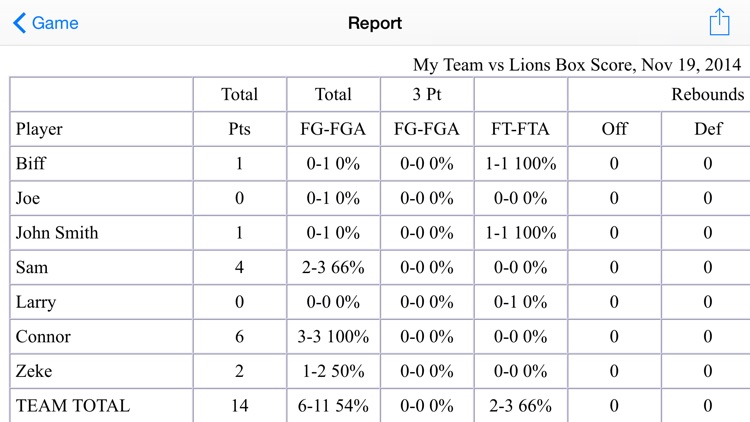Select the team total 6-11 54% cell
The width and height of the screenshot is (750, 422).
point(332,406)
